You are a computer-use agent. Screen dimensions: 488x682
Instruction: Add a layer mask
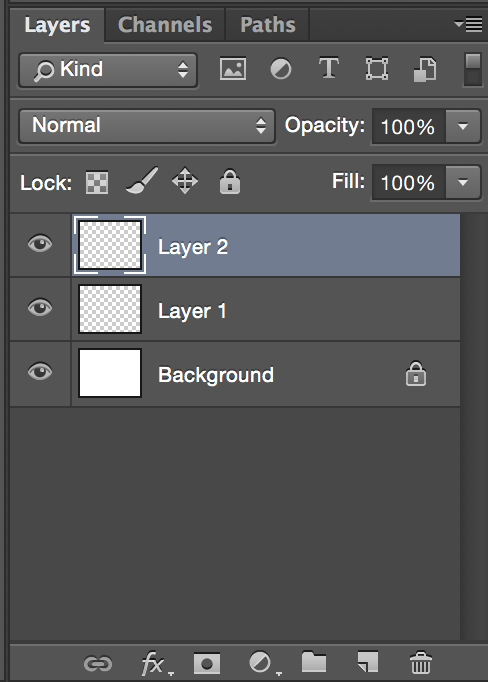pos(207,664)
